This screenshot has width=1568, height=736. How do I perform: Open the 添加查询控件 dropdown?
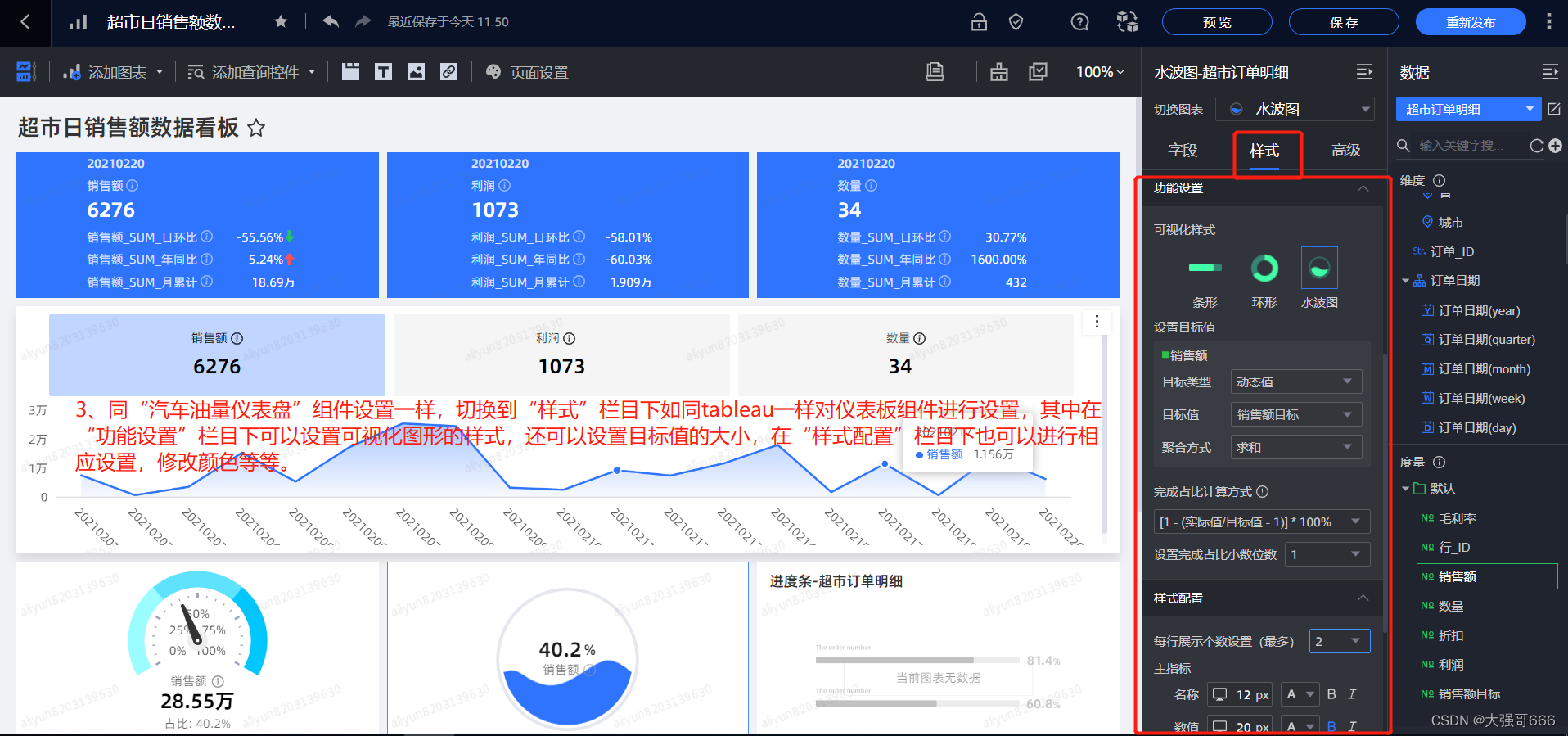[x=252, y=72]
